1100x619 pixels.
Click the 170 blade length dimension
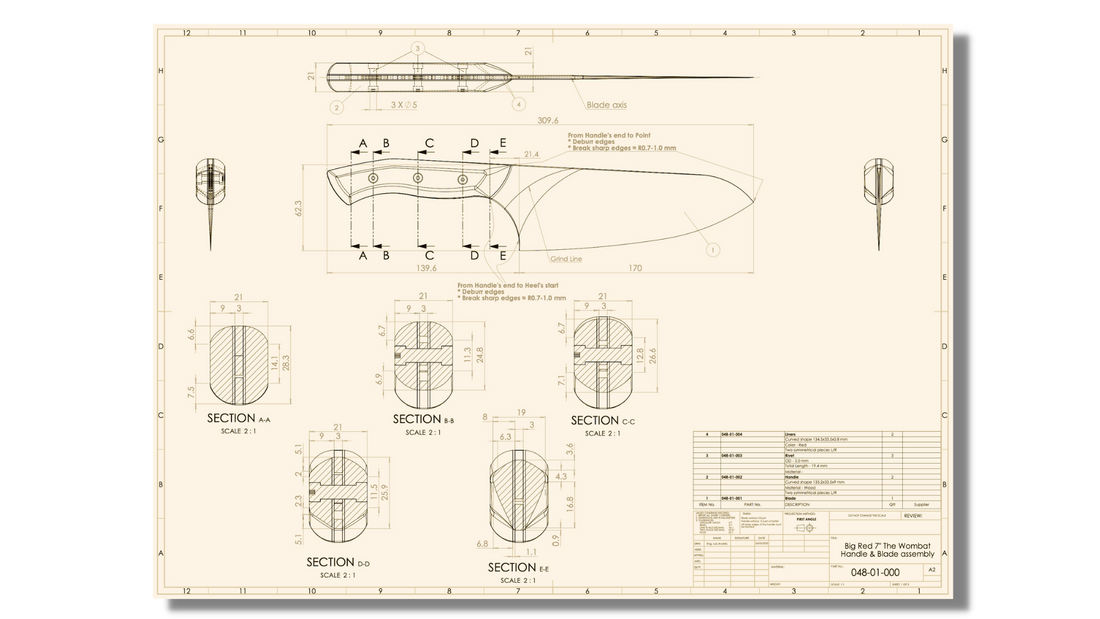(x=635, y=268)
